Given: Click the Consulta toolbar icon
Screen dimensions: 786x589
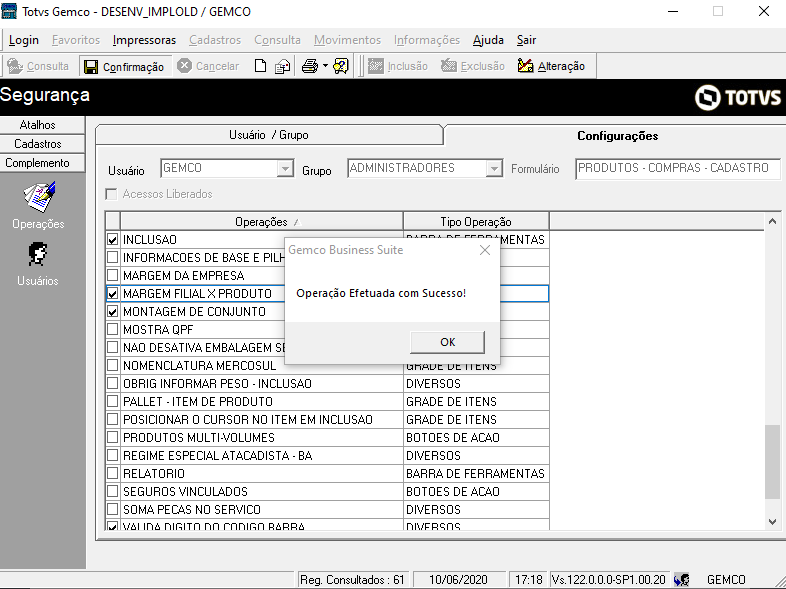Looking at the screenshot, I should (x=15, y=66).
